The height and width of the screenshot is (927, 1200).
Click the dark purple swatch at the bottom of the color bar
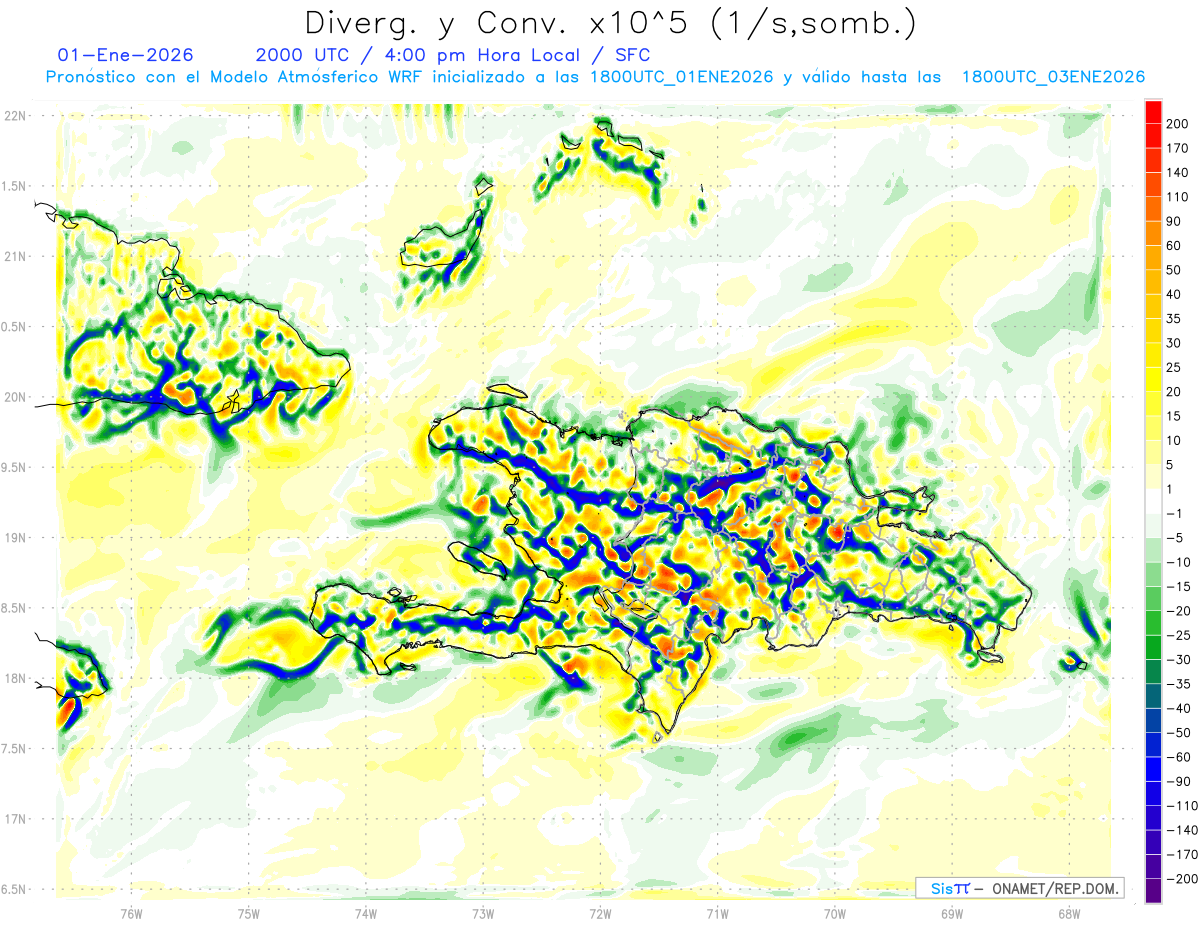click(1153, 891)
